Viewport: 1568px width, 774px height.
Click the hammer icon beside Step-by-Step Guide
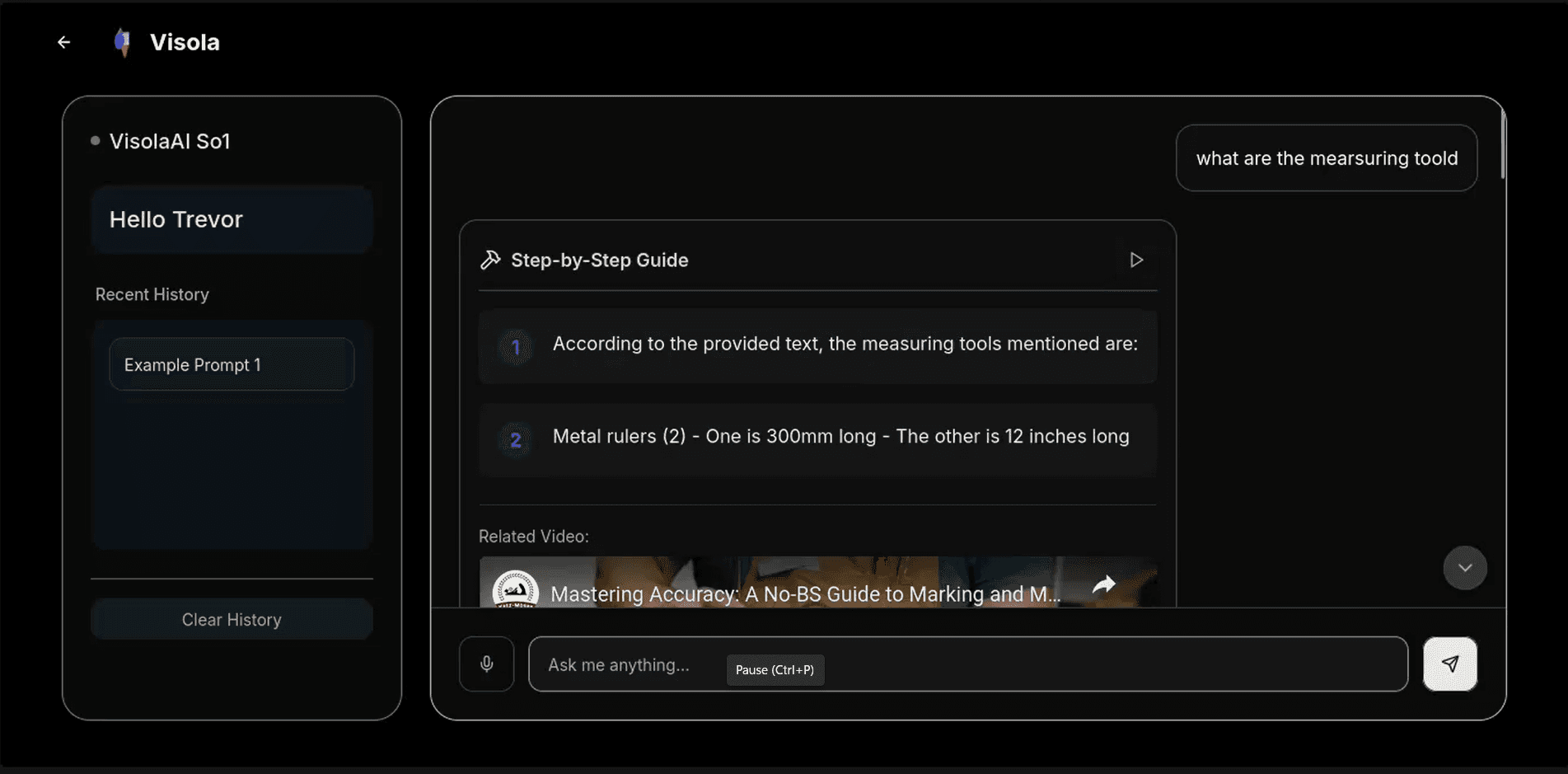pos(490,260)
